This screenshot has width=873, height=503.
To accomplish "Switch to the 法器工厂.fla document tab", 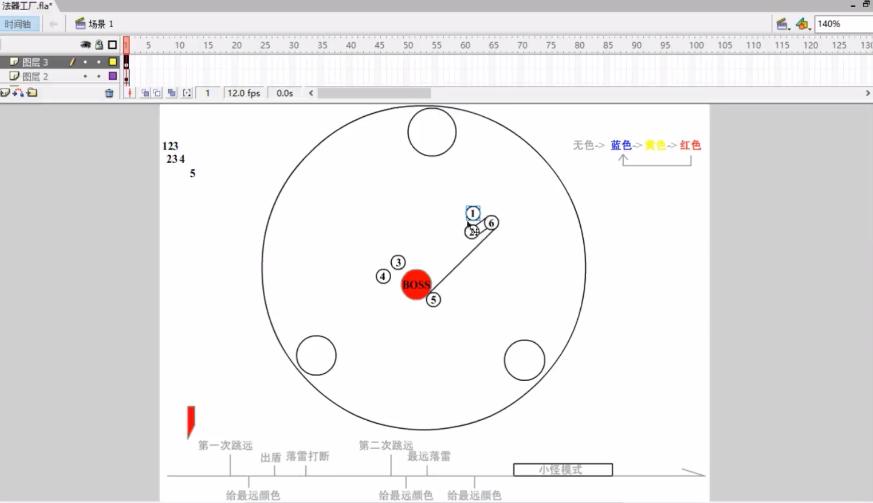I will pyautogui.click(x=27, y=6).
